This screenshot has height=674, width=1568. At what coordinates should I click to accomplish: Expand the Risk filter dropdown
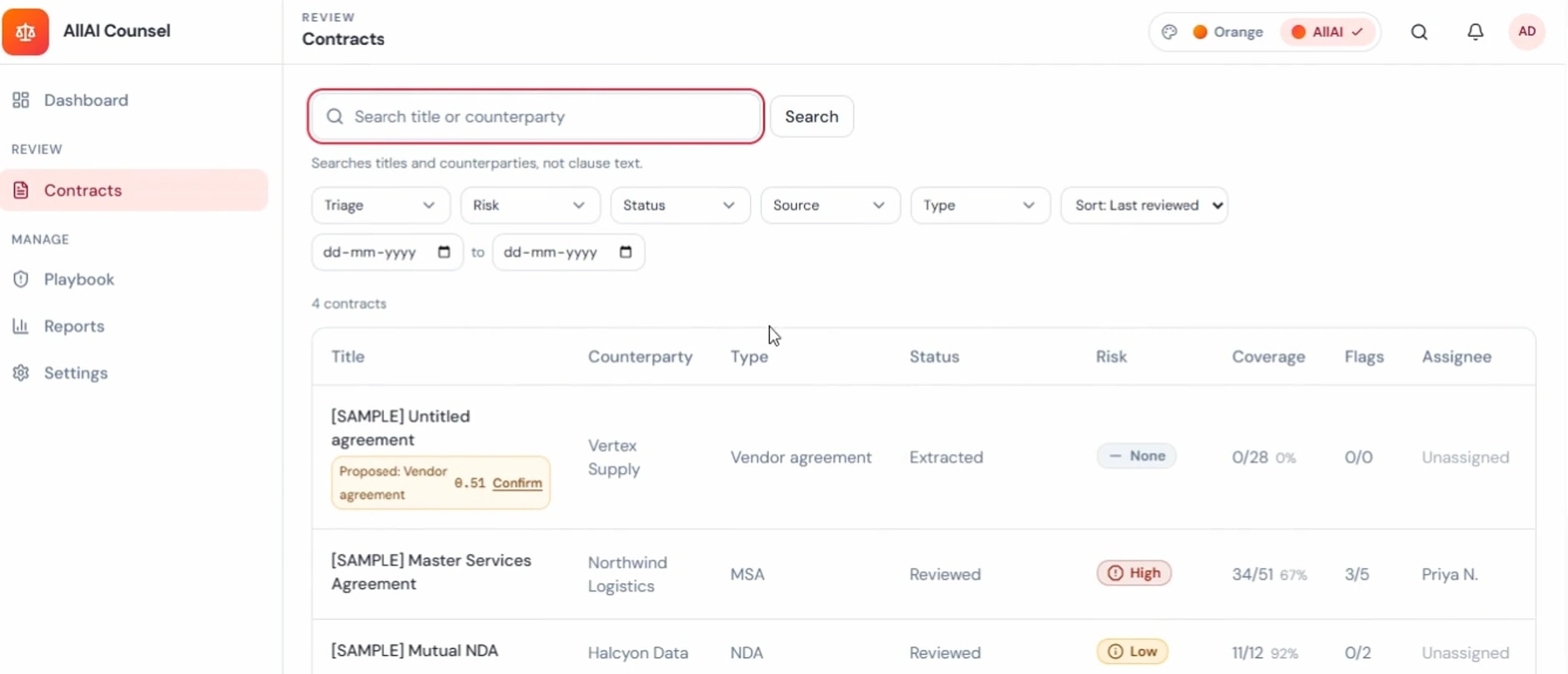click(x=530, y=205)
